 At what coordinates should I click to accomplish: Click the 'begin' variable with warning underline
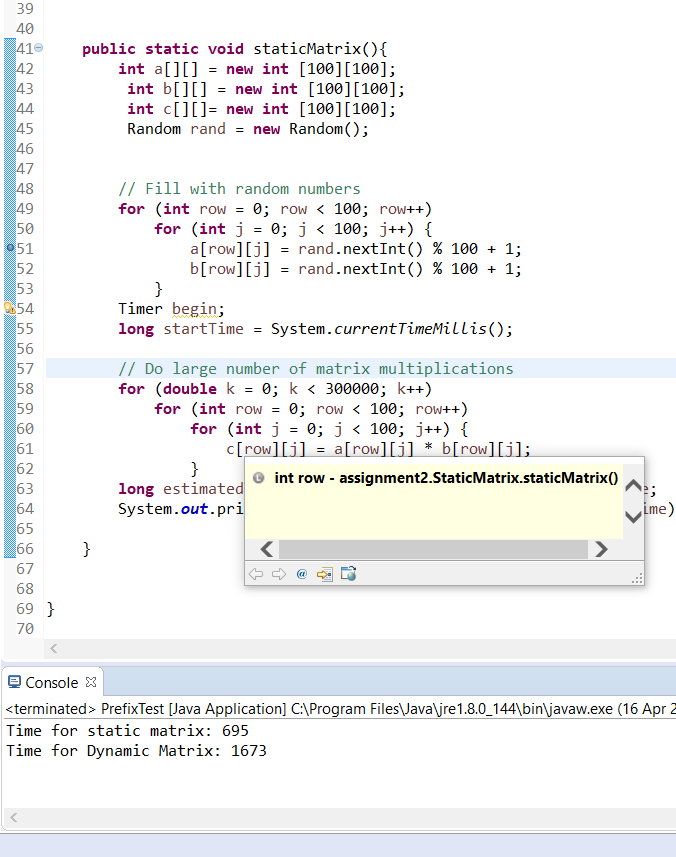click(195, 309)
